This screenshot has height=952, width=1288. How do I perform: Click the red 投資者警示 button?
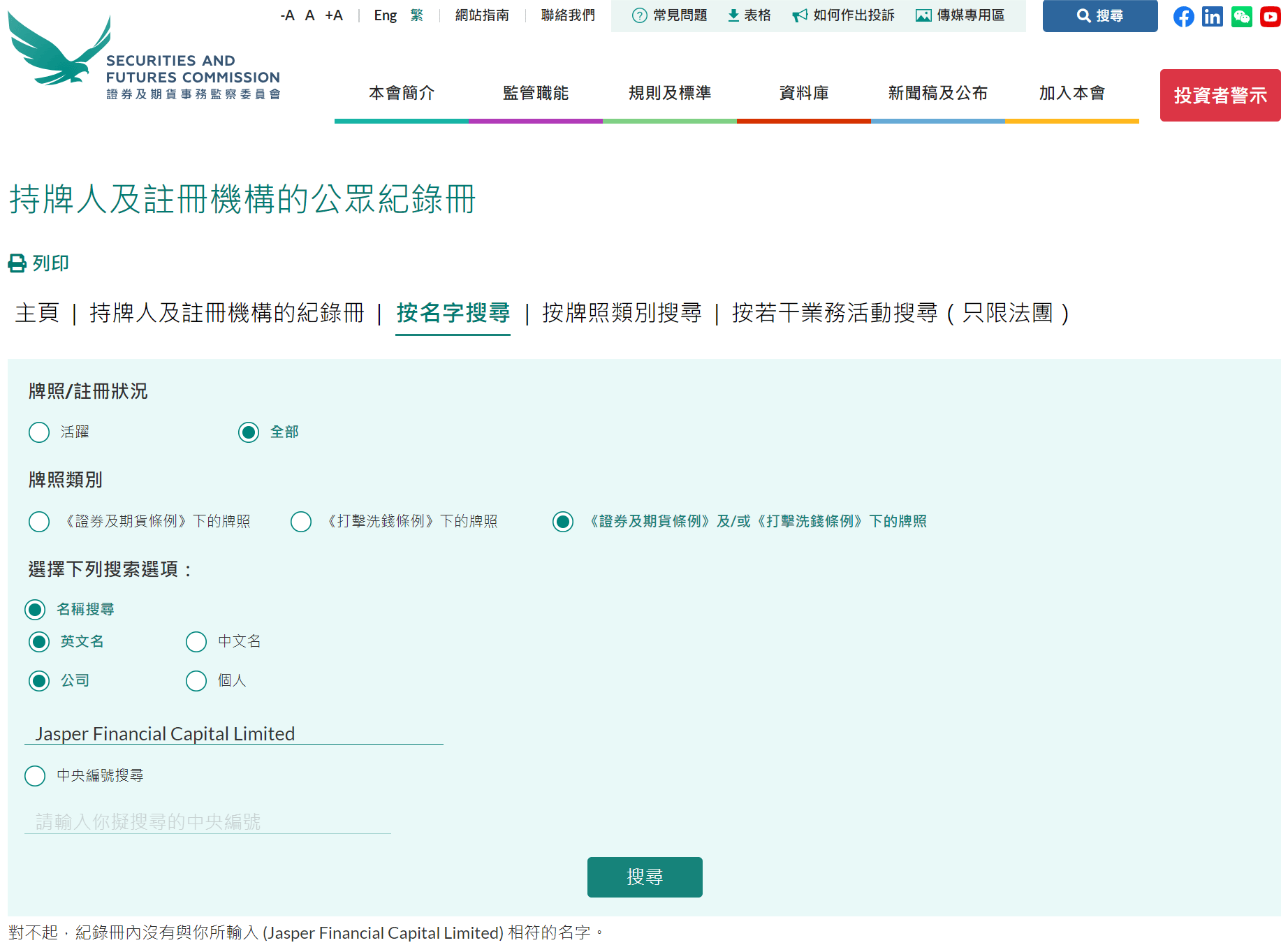click(1220, 95)
